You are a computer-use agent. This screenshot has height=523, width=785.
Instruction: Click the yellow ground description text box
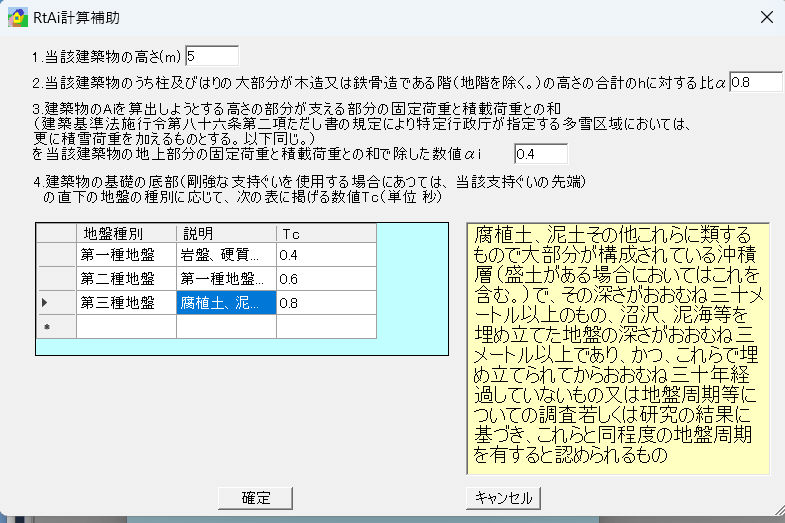pos(616,347)
